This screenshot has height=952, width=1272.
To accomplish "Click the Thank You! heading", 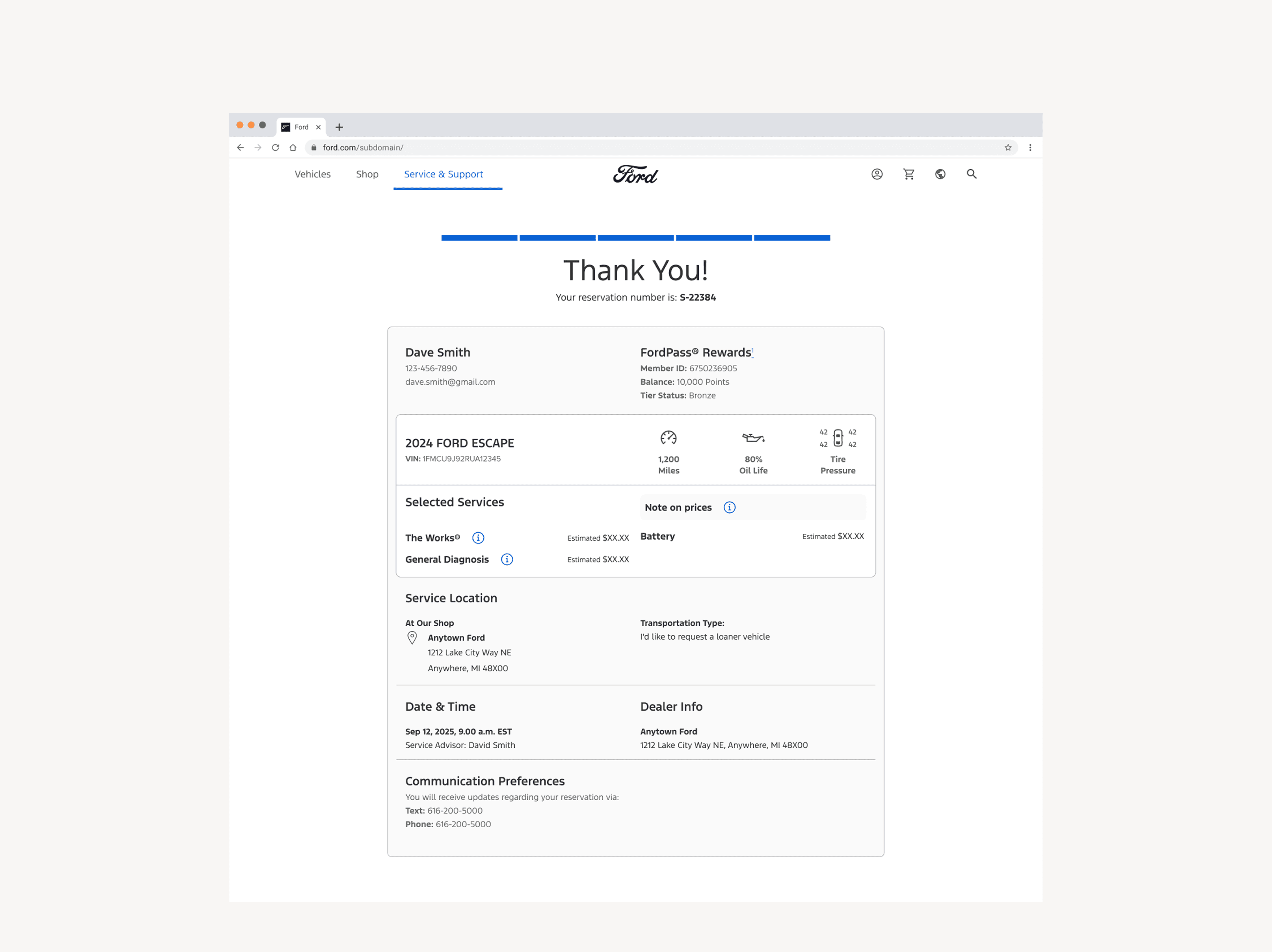I will [x=635, y=270].
